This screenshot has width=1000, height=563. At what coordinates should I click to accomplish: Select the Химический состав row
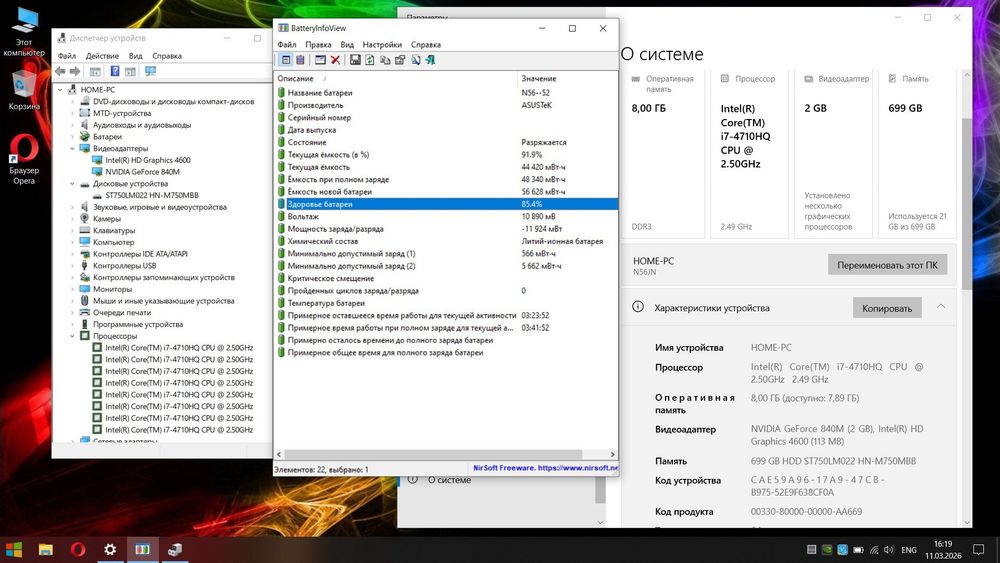(x=446, y=242)
